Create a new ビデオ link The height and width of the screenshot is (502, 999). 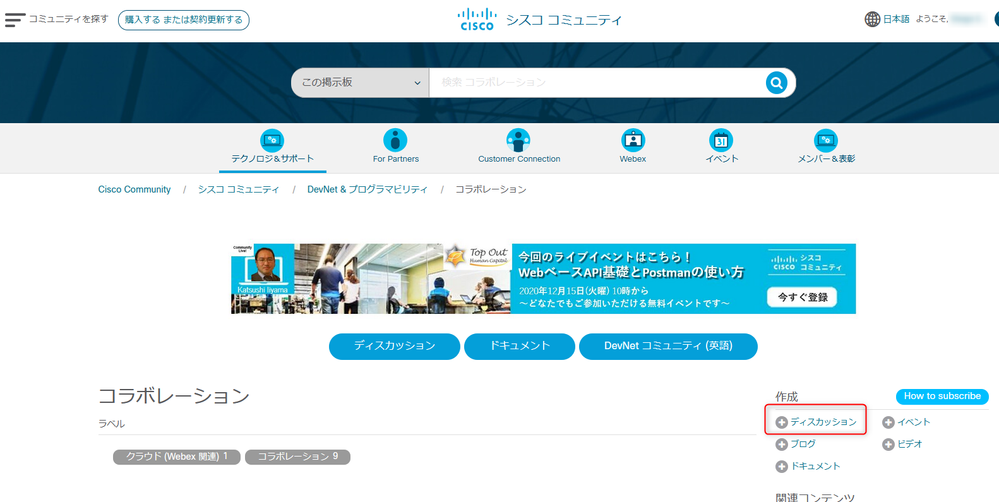(910, 445)
